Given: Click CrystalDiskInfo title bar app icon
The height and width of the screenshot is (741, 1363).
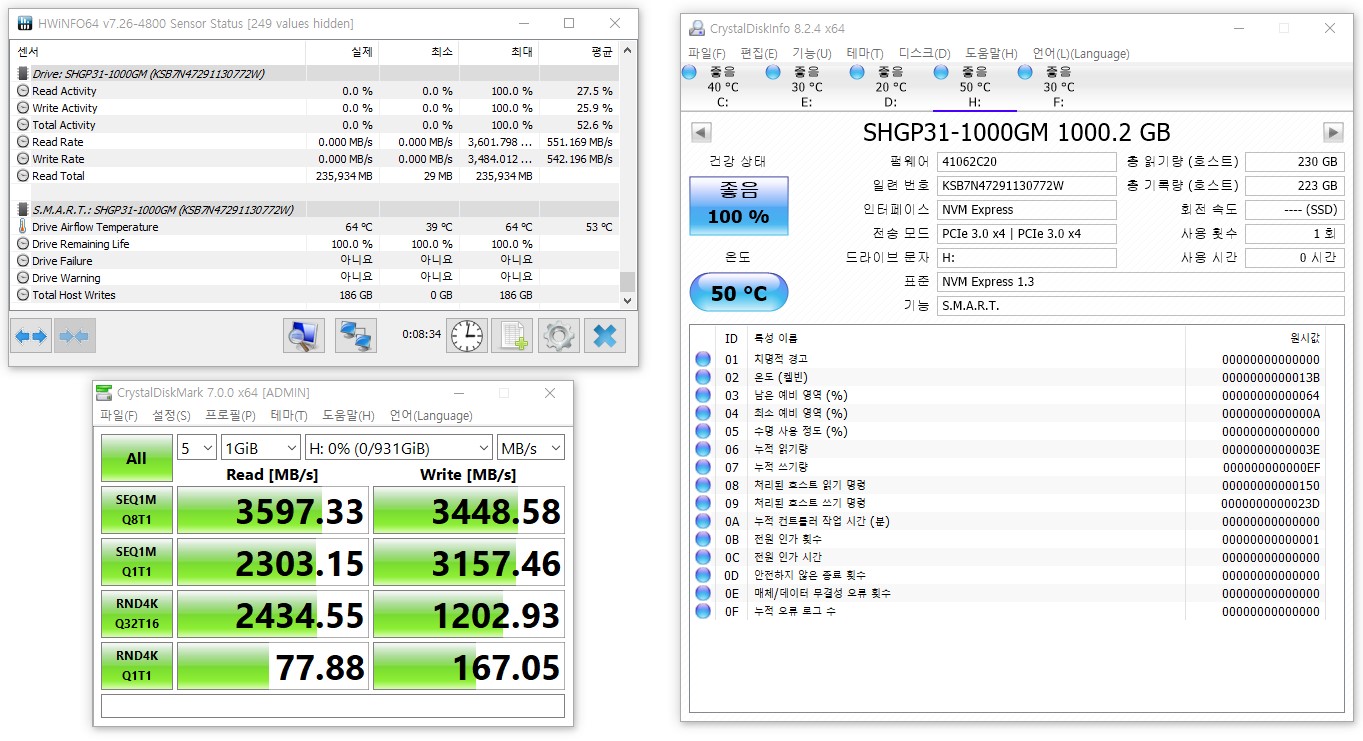Looking at the screenshot, I should (697, 28).
